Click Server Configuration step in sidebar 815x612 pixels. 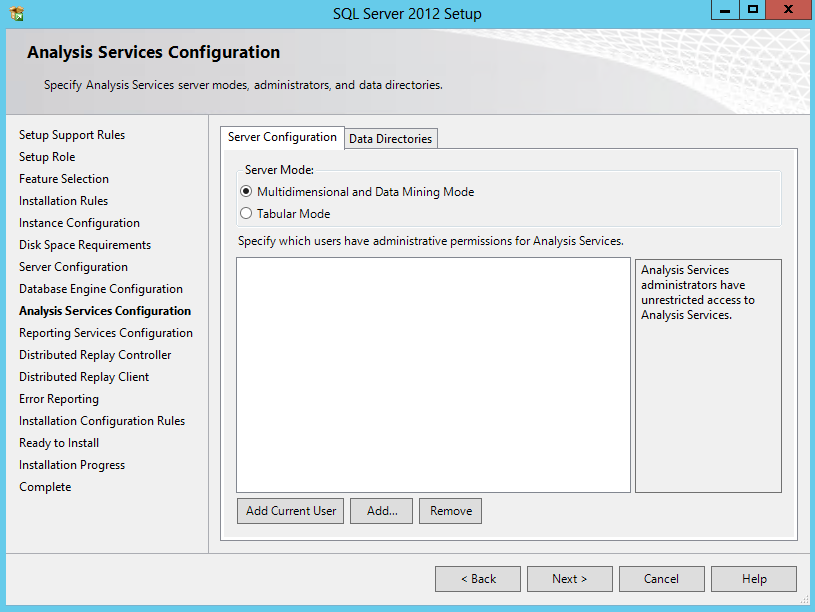[73, 267]
